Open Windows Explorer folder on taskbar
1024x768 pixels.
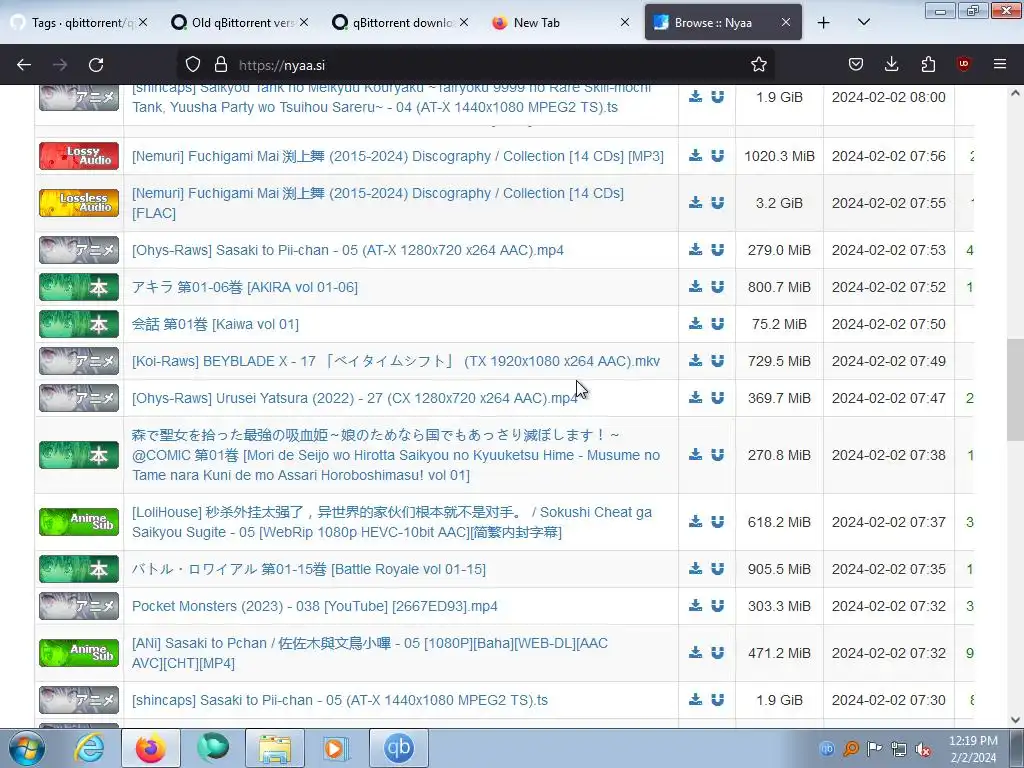point(275,748)
